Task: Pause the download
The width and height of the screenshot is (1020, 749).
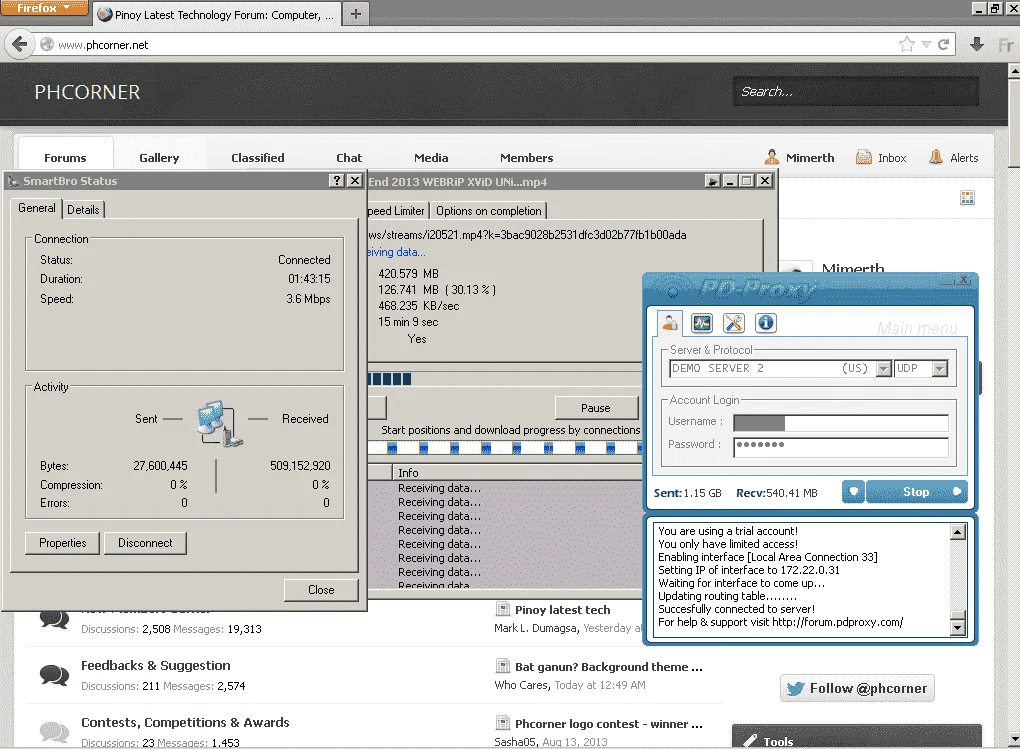Action: pyautogui.click(x=595, y=408)
